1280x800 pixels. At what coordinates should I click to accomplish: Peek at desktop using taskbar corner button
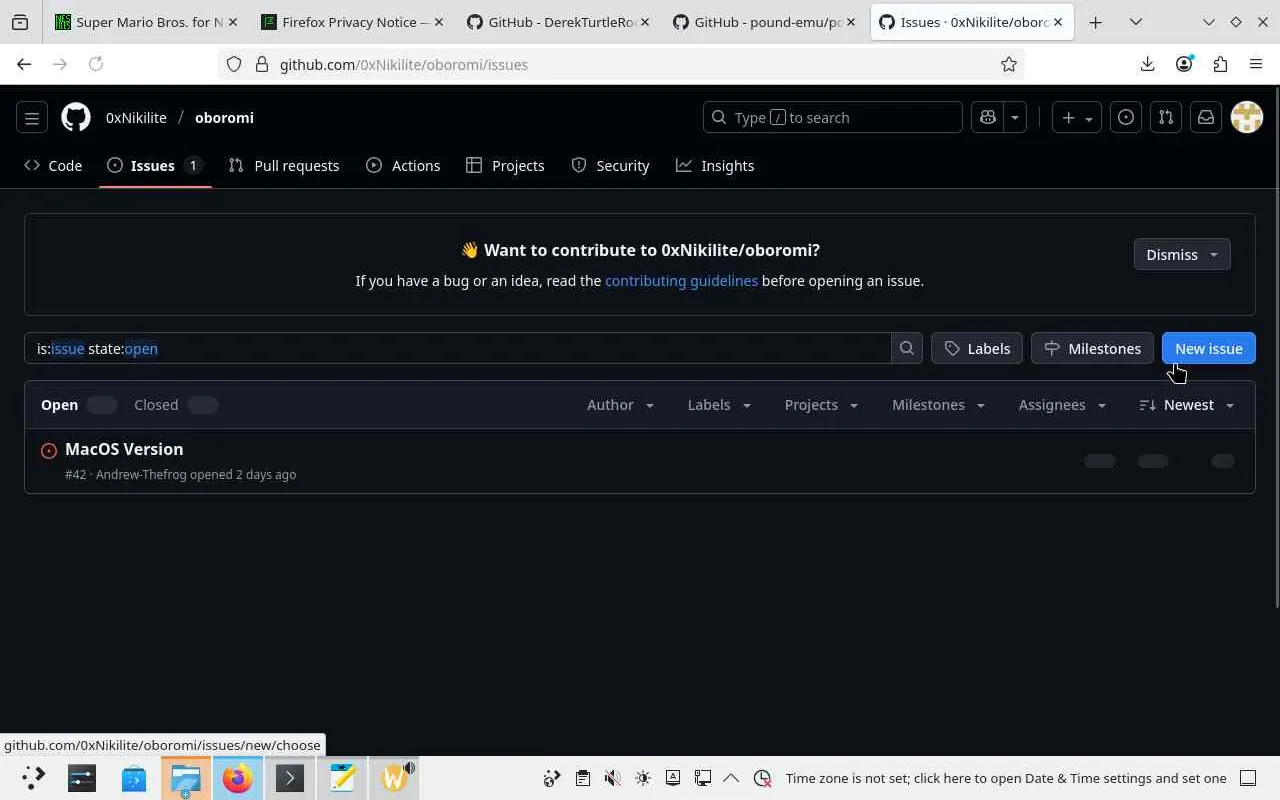1248,778
